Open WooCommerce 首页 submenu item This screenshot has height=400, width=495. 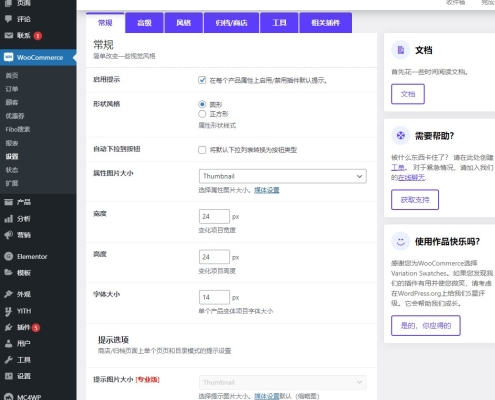point(12,76)
